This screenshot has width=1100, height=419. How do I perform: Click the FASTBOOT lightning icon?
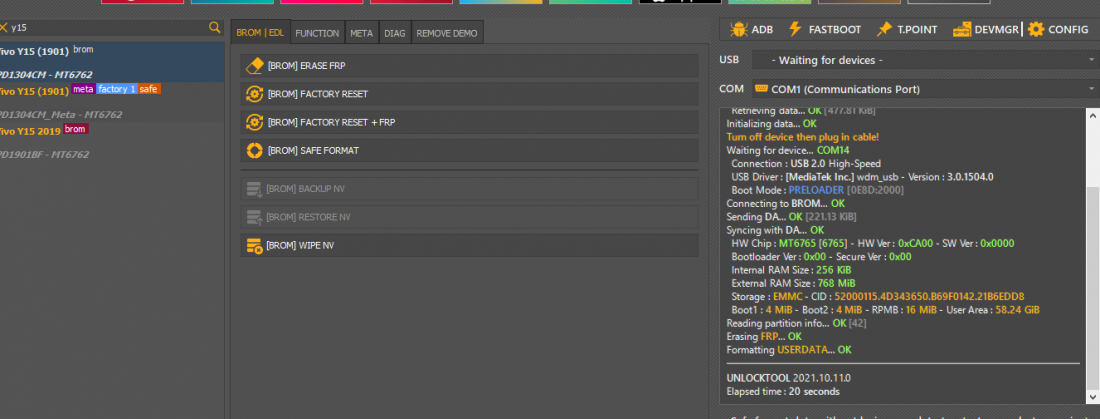point(795,29)
